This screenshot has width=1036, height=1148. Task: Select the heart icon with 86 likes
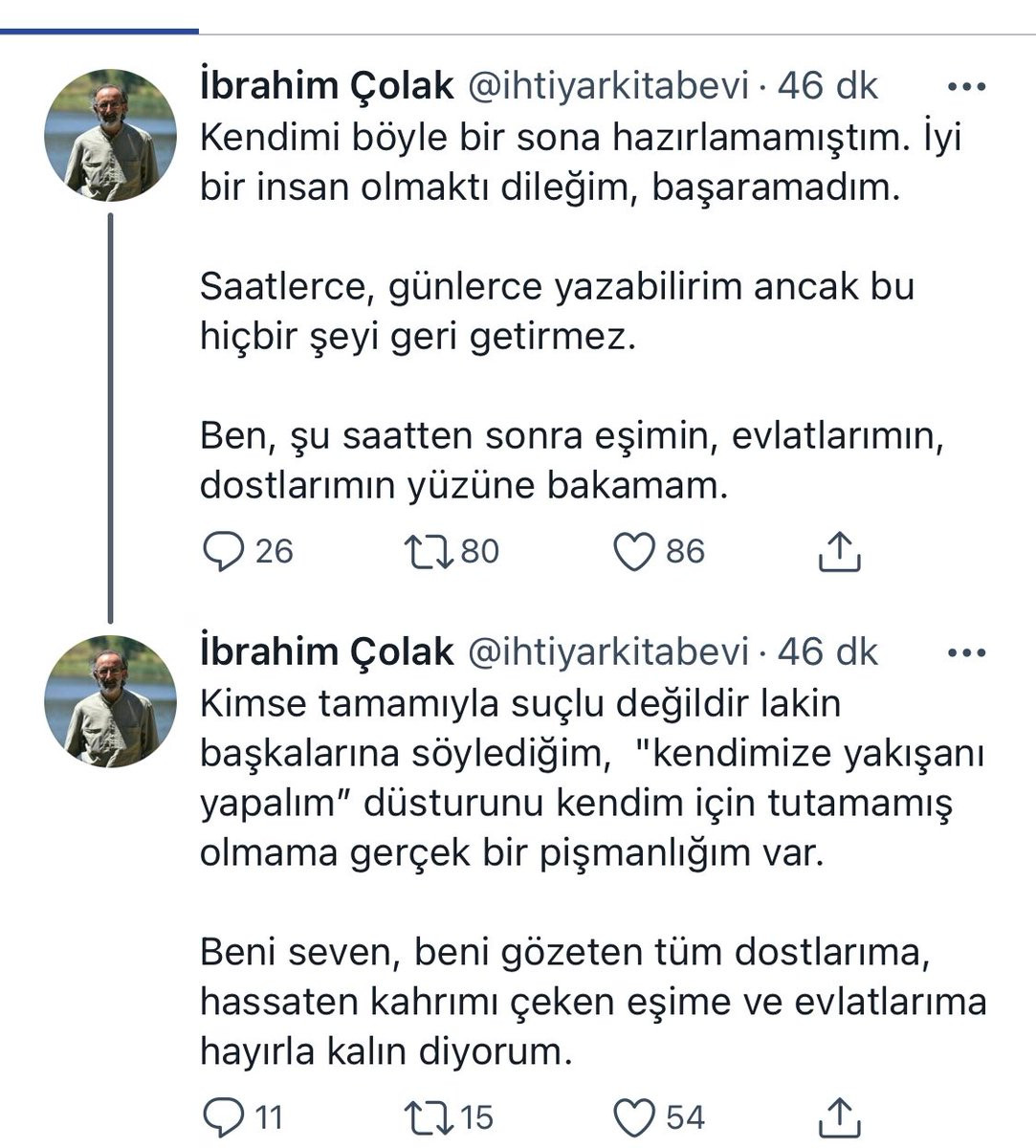(636, 549)
